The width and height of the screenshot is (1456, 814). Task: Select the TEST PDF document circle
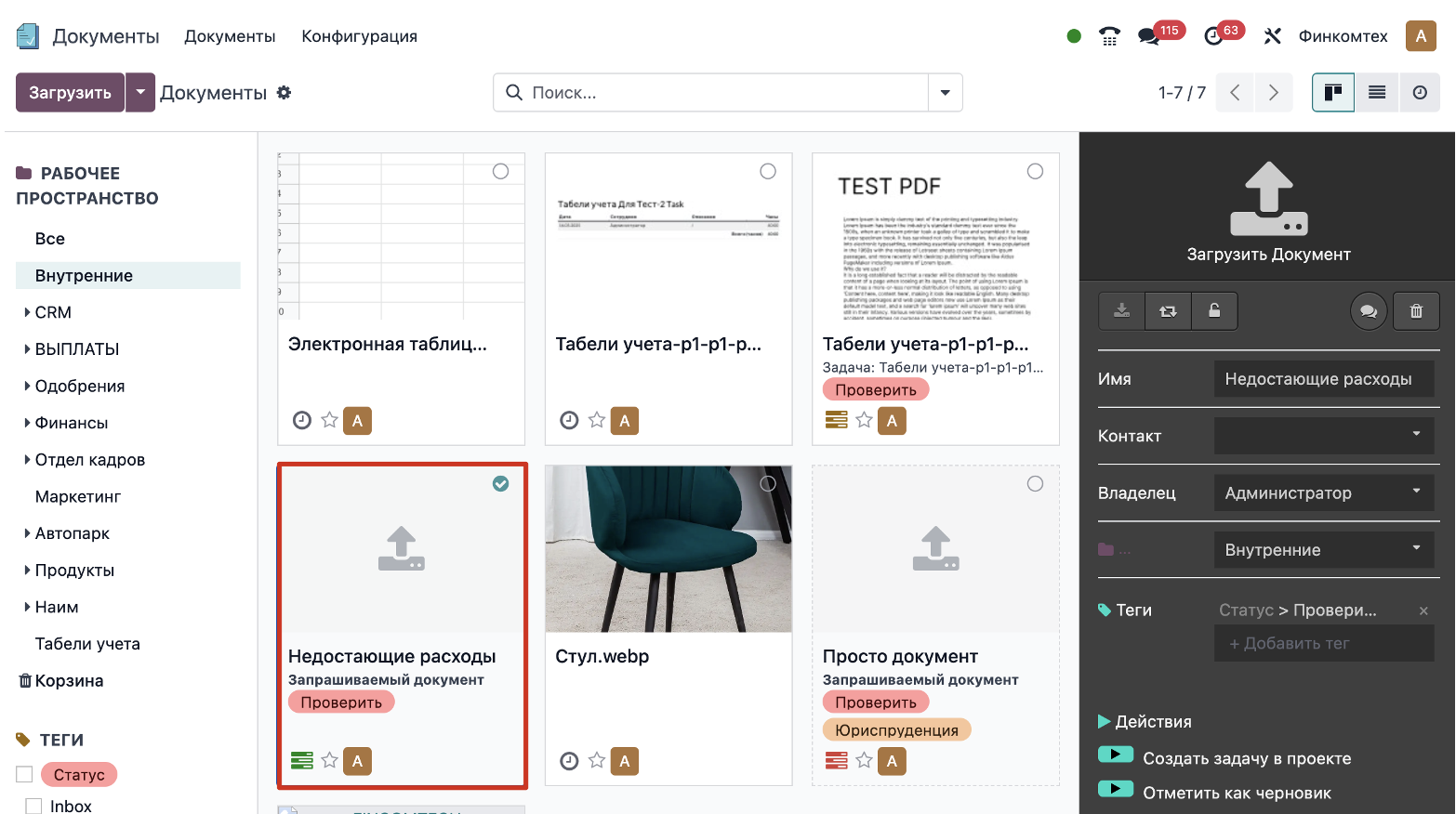(1035, 172)
